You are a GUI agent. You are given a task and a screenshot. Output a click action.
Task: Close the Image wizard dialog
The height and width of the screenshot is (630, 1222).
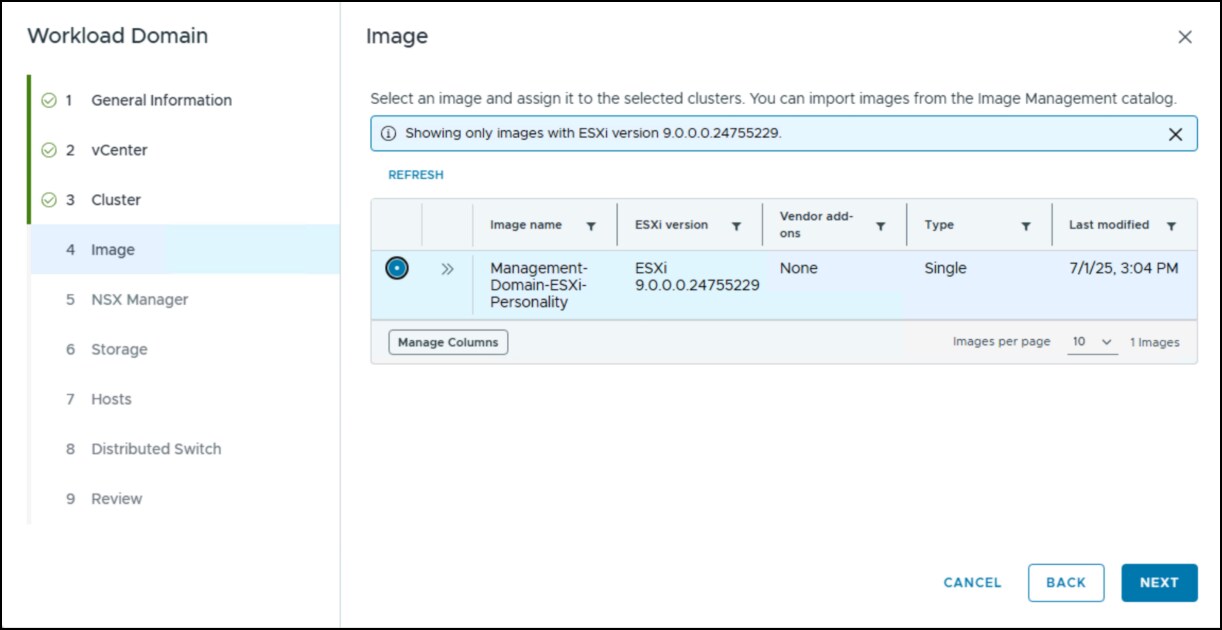tap(1185, 37)
